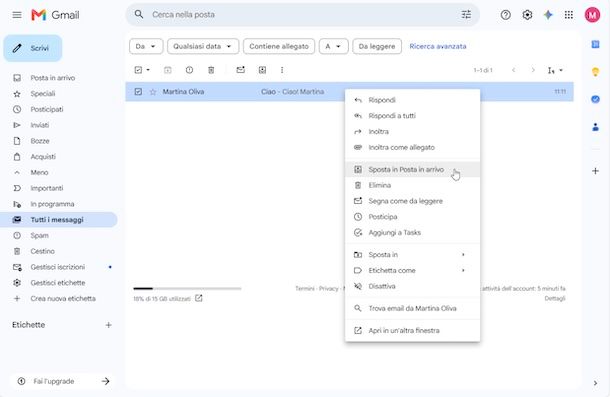Expand the Sposta in submenu
The height and width of the screenshot is (397, 610).
click(412, 255)
